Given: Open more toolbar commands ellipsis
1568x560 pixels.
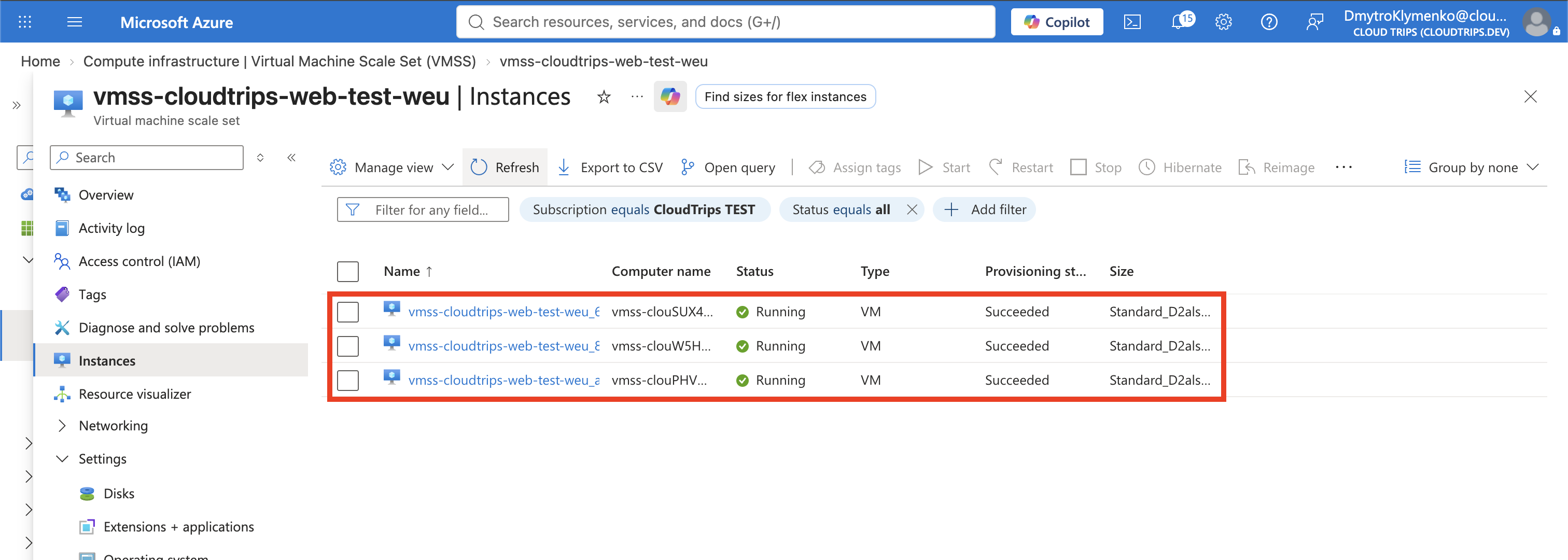Looking at the screenshot, I should pyautogui.click(x=1343, y=167).
